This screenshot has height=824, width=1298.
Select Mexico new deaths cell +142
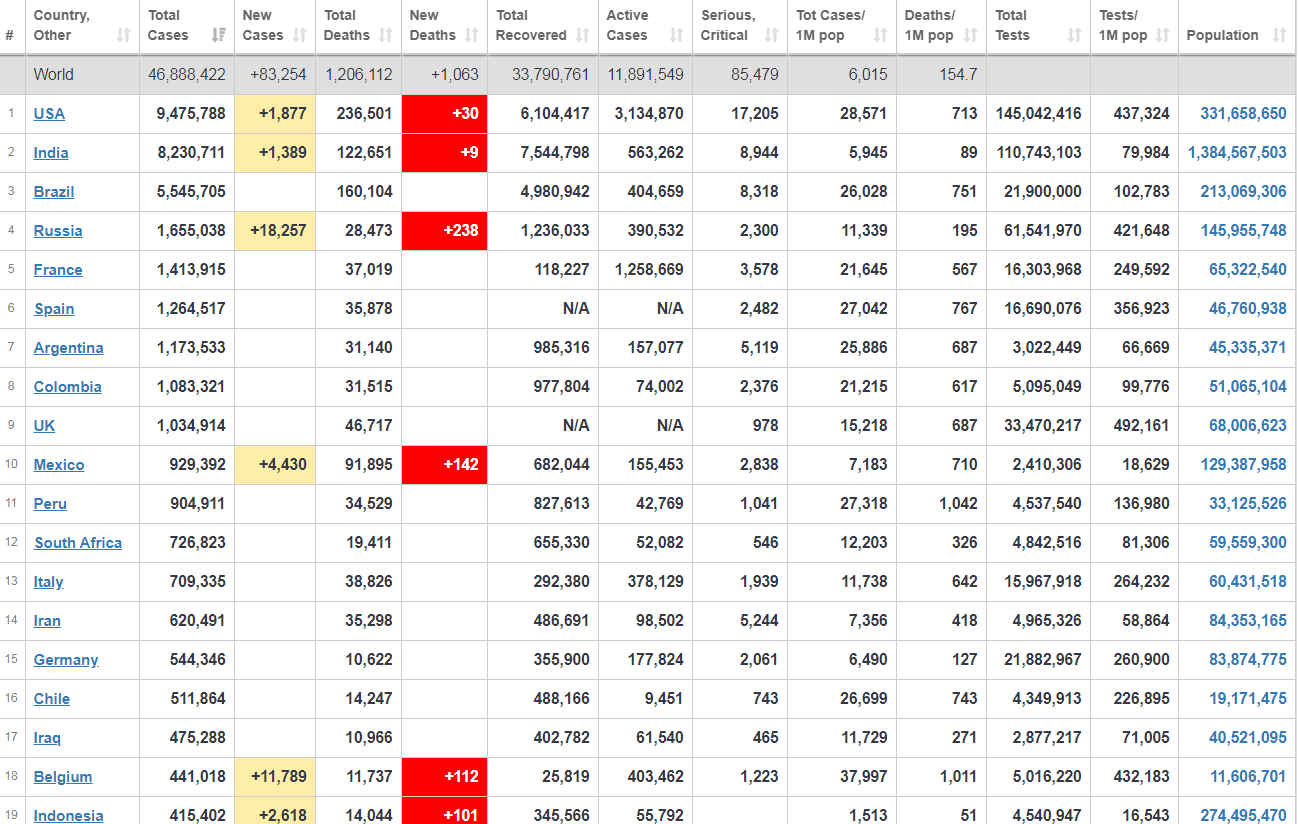click(444, 465)
